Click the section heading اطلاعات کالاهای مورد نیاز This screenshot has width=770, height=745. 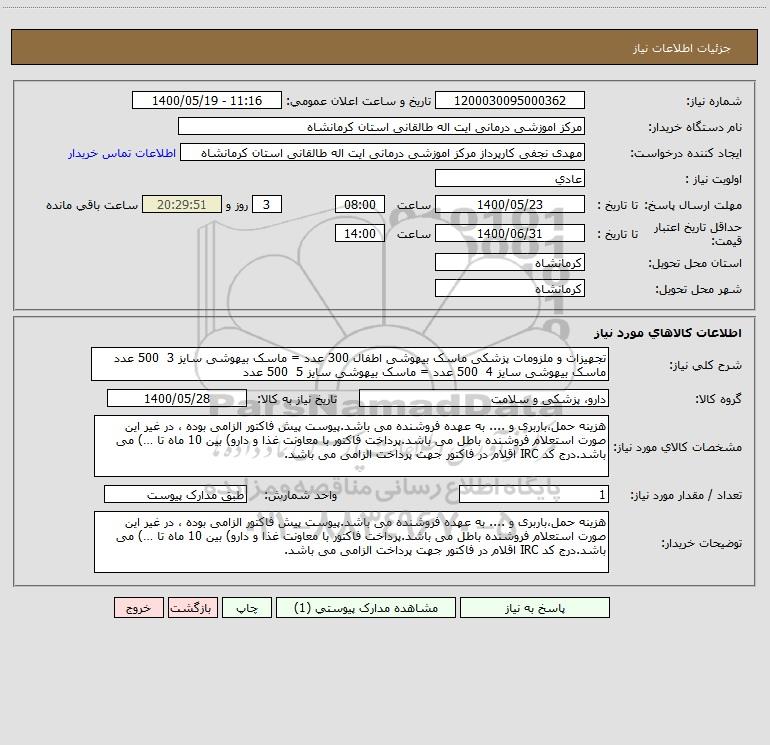point(668,333)
